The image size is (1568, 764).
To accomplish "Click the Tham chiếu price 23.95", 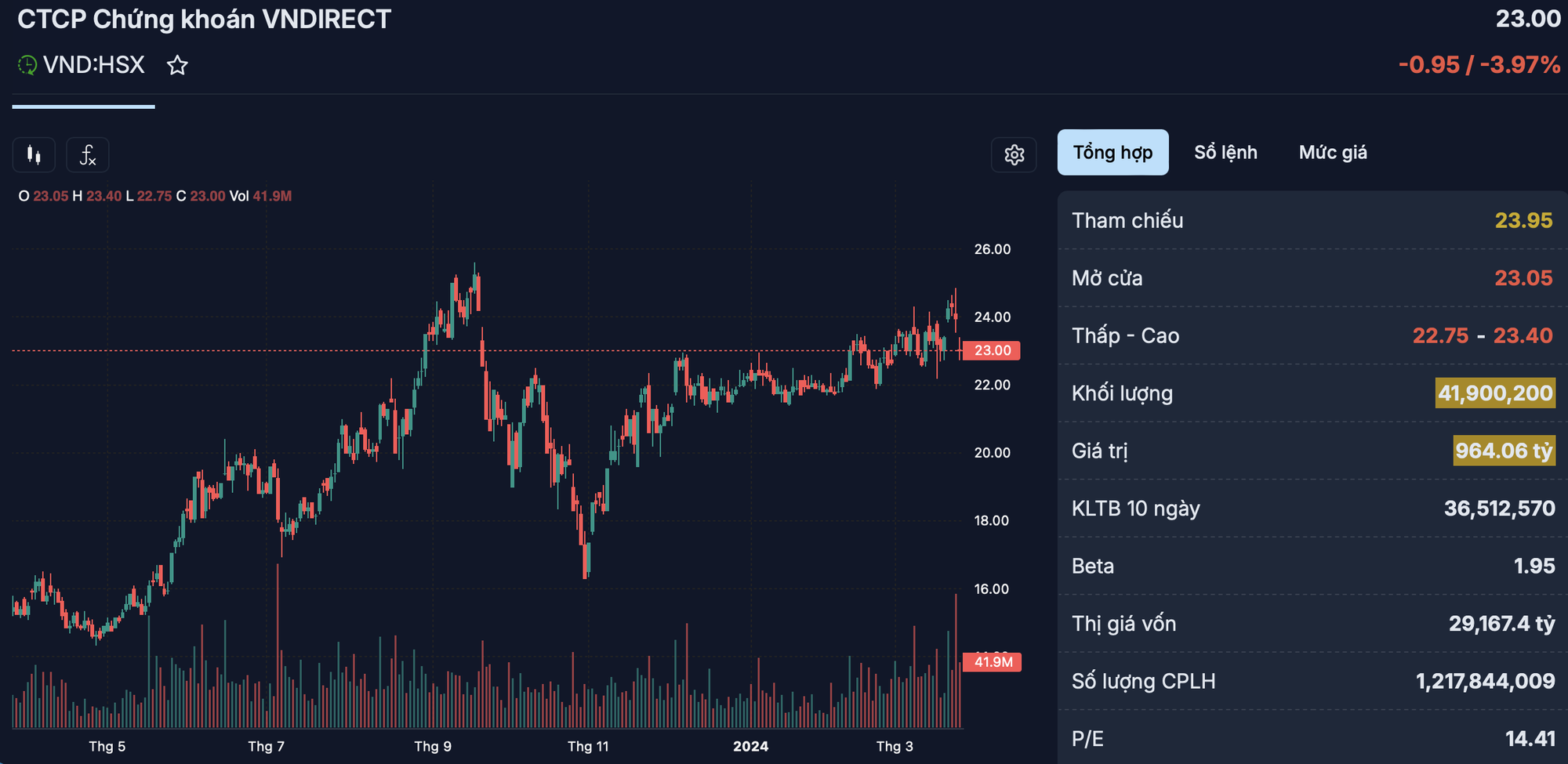I will pyautogui.click(x=1523, y=220).
